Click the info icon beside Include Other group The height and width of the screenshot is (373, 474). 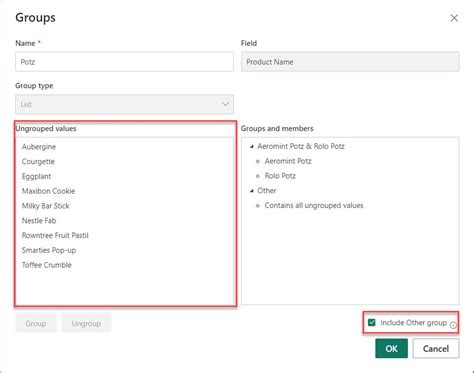click(453, 325)
